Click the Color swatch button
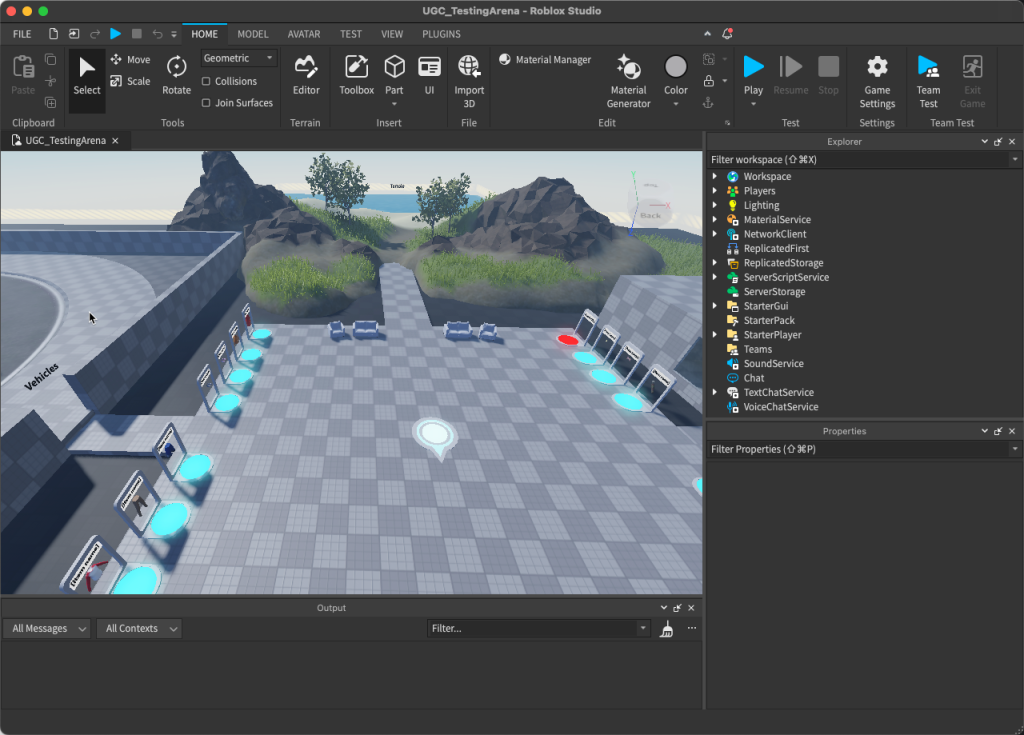This screenshot has height=735, width=1024. [676, 68]
